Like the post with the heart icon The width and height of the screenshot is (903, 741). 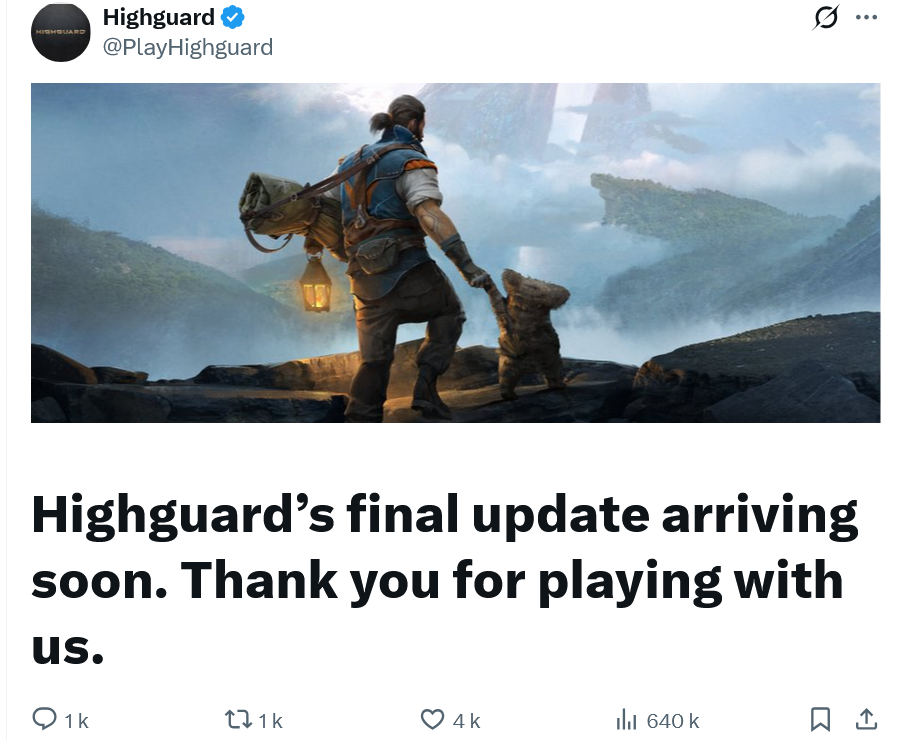[432, 720]
